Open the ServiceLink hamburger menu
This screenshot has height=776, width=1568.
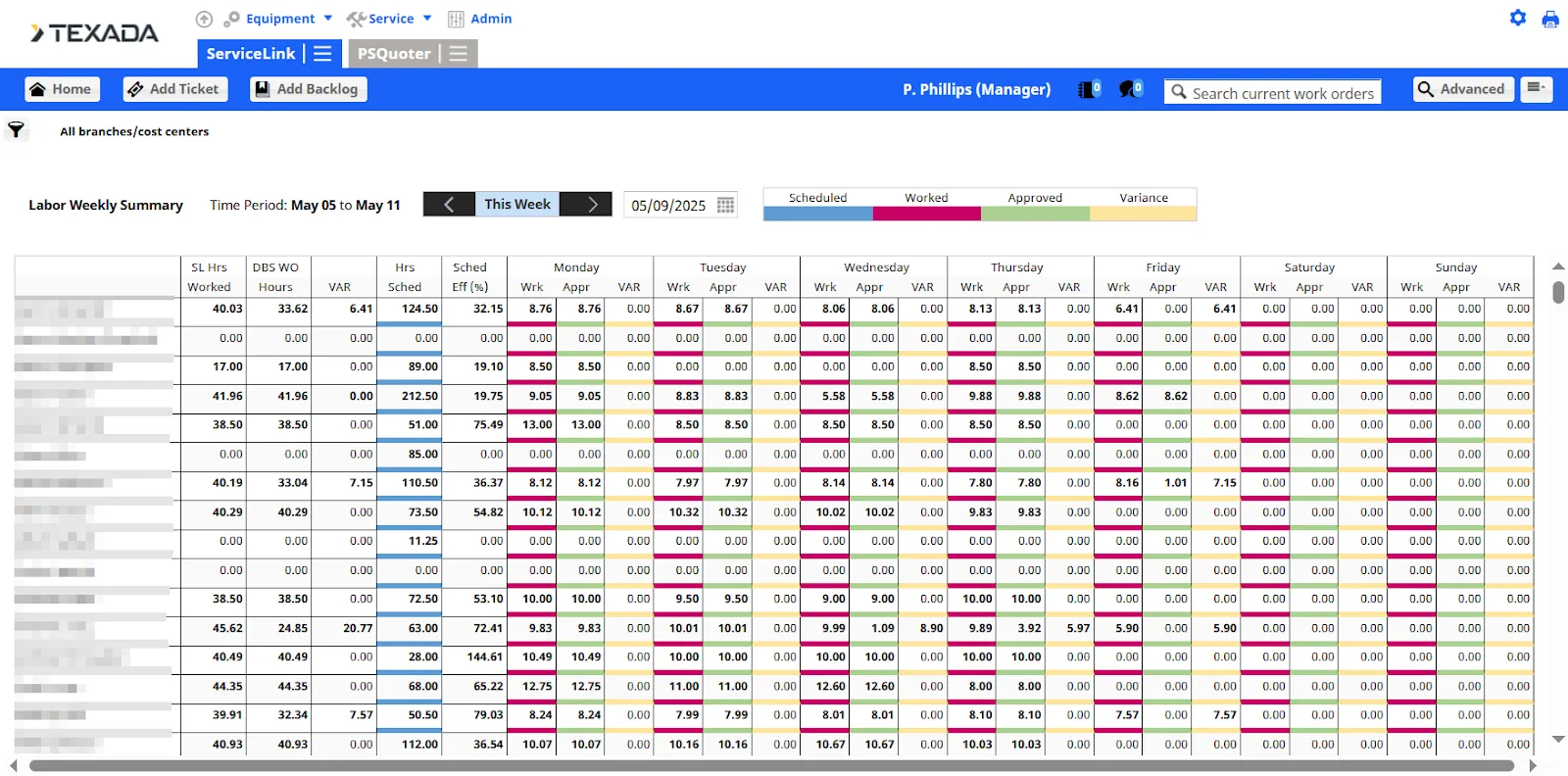click(x=322, y=54)
